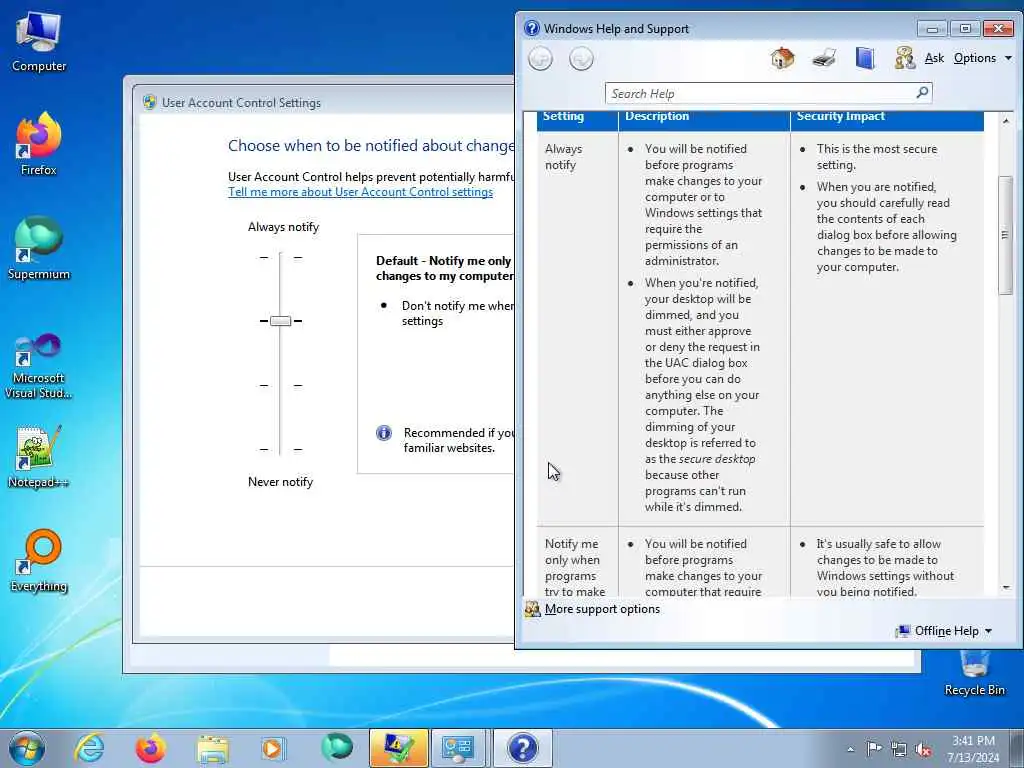Click the Ask label in Help toolbar

[x=934, y=58]
